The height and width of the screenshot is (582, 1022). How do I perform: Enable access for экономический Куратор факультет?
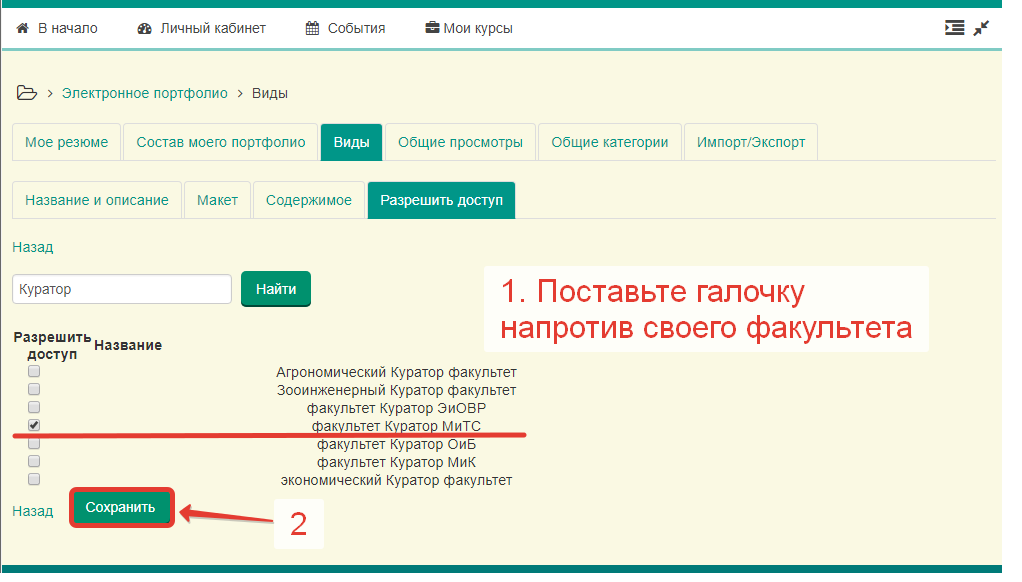[x=34, y=479]
